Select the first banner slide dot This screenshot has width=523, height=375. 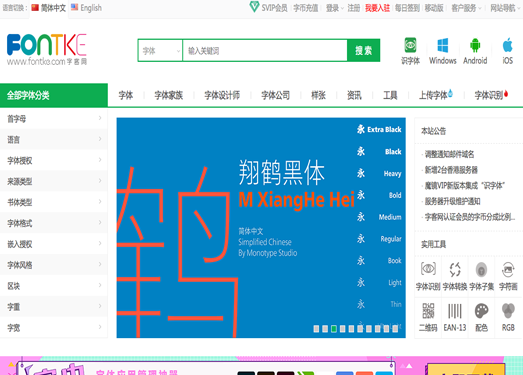tap(316, 329)
